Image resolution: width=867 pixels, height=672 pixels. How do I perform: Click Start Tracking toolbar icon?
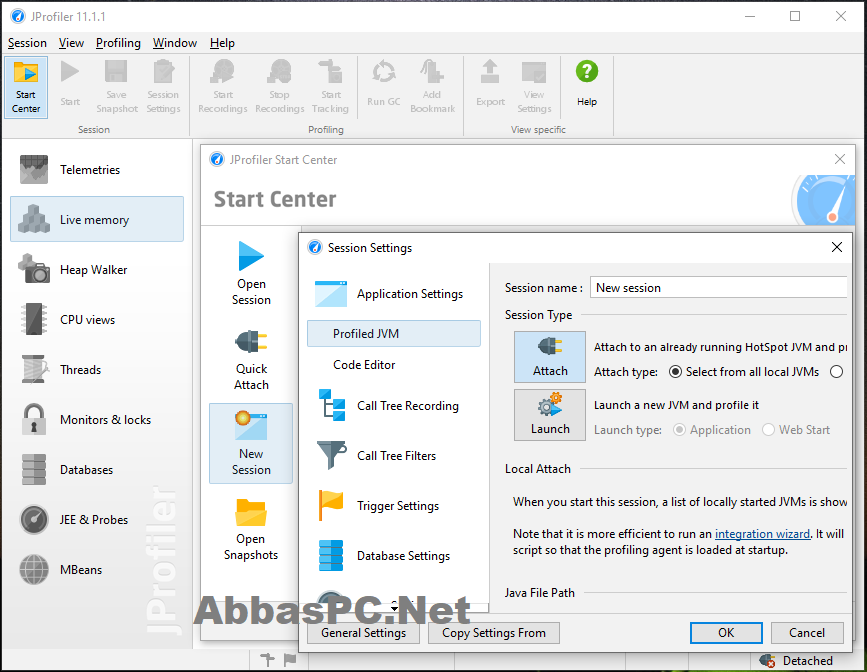pos(330,87)
